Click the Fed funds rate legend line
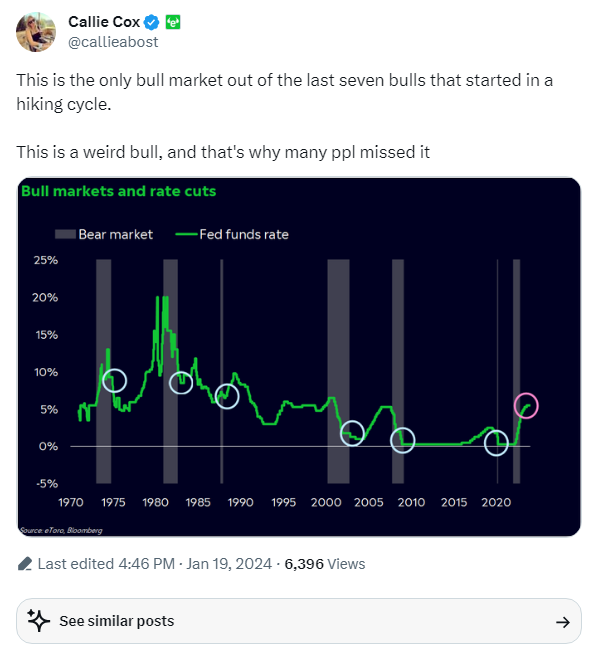Screen dimensions: 598x652 pos(186,235)
